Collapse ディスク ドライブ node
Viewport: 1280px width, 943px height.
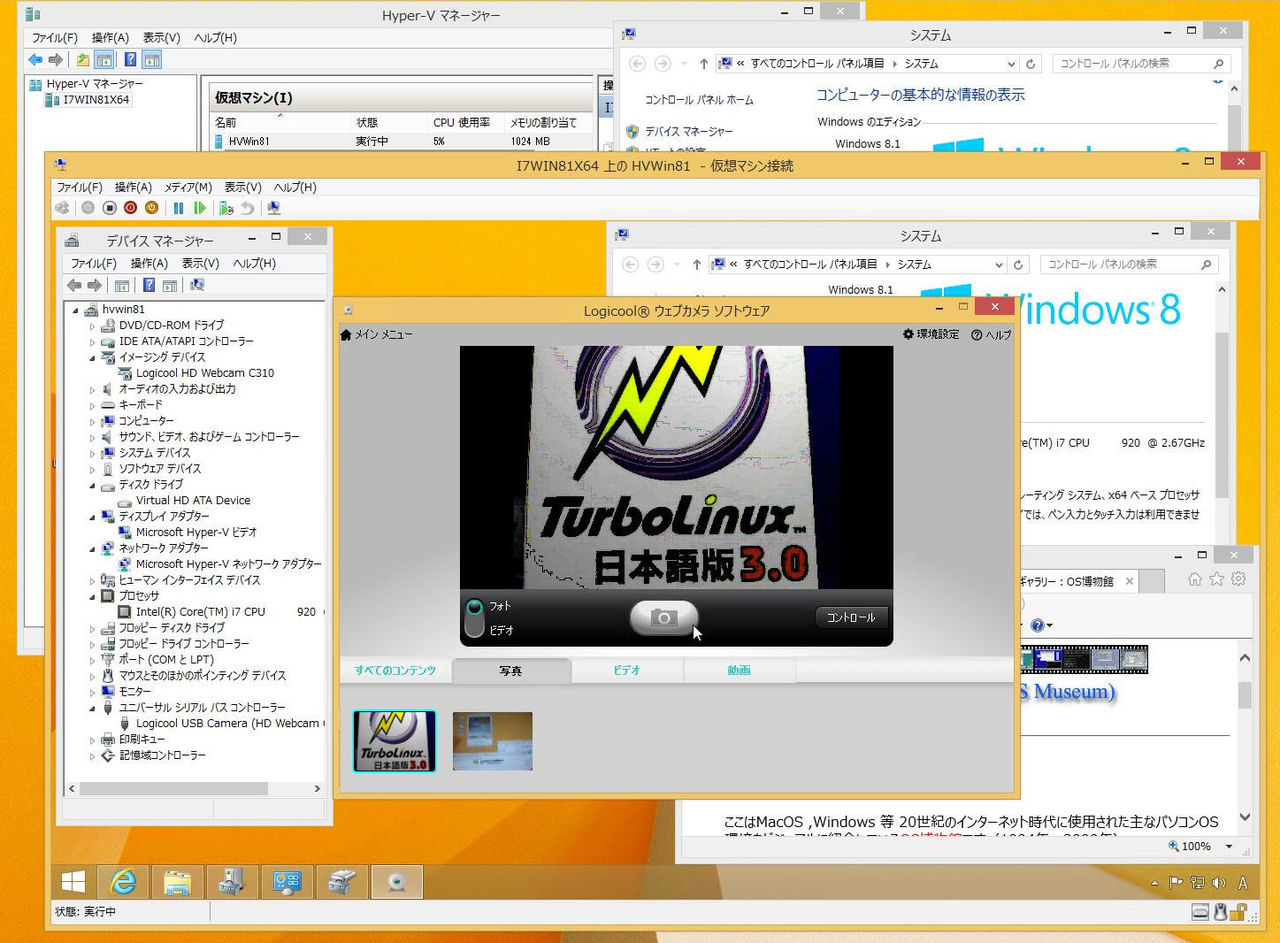click(x=93, y=485)
